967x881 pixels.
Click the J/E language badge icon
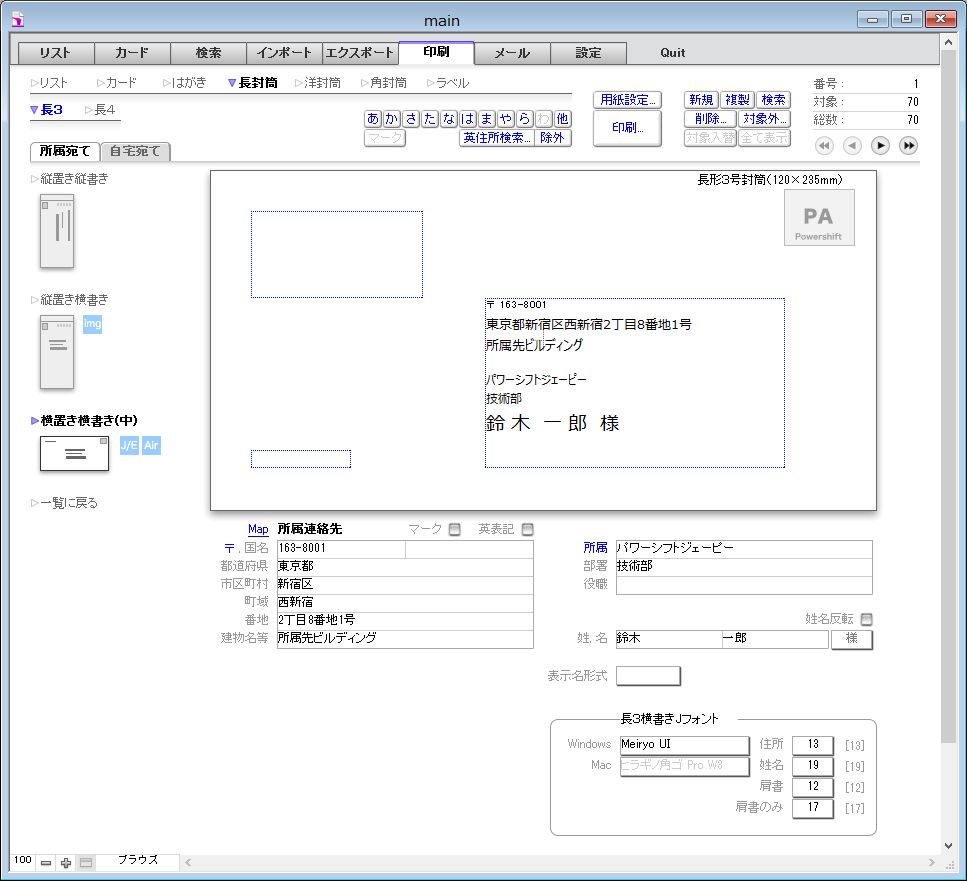coord(129,445)
